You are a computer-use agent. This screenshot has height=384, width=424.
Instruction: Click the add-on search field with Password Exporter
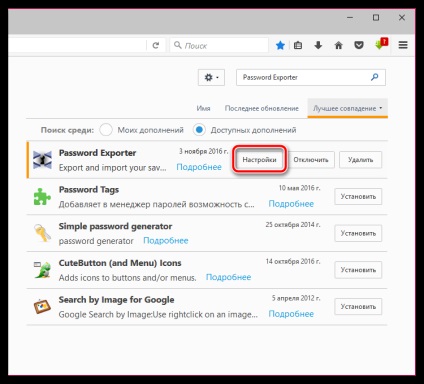click(x=311, y=77)
